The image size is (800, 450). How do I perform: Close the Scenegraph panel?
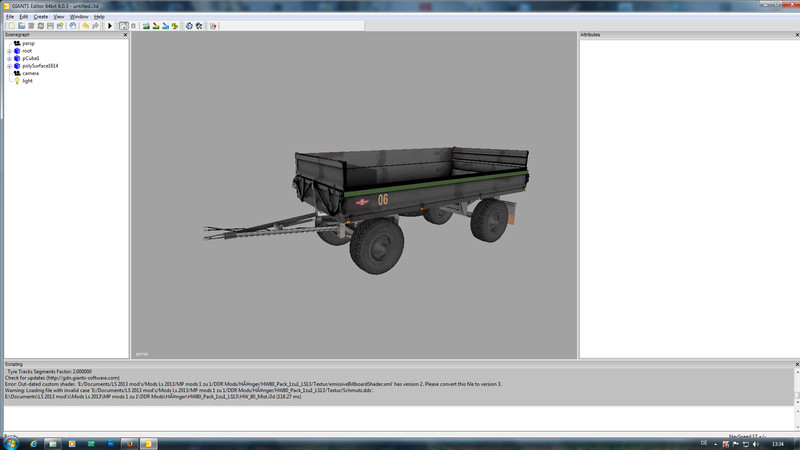126,35
